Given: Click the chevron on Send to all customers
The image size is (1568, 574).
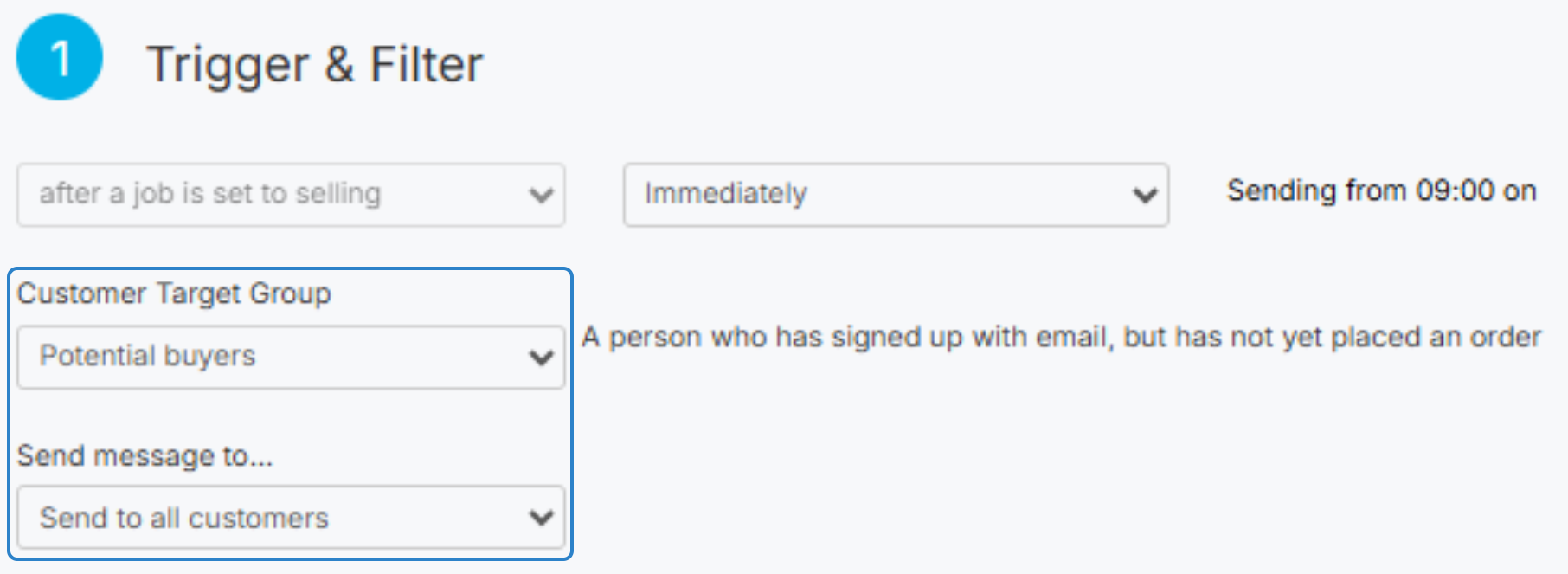Looking at the screenshot, I should pos(541,518).
